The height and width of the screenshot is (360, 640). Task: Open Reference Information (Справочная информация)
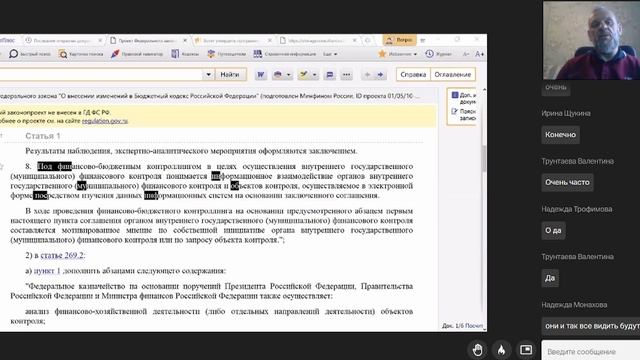(284, 54)
